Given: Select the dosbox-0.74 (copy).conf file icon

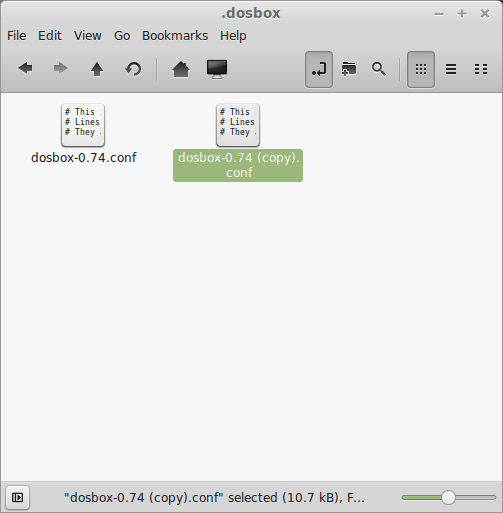Looking at the screenshot, I should coord(238,125).
